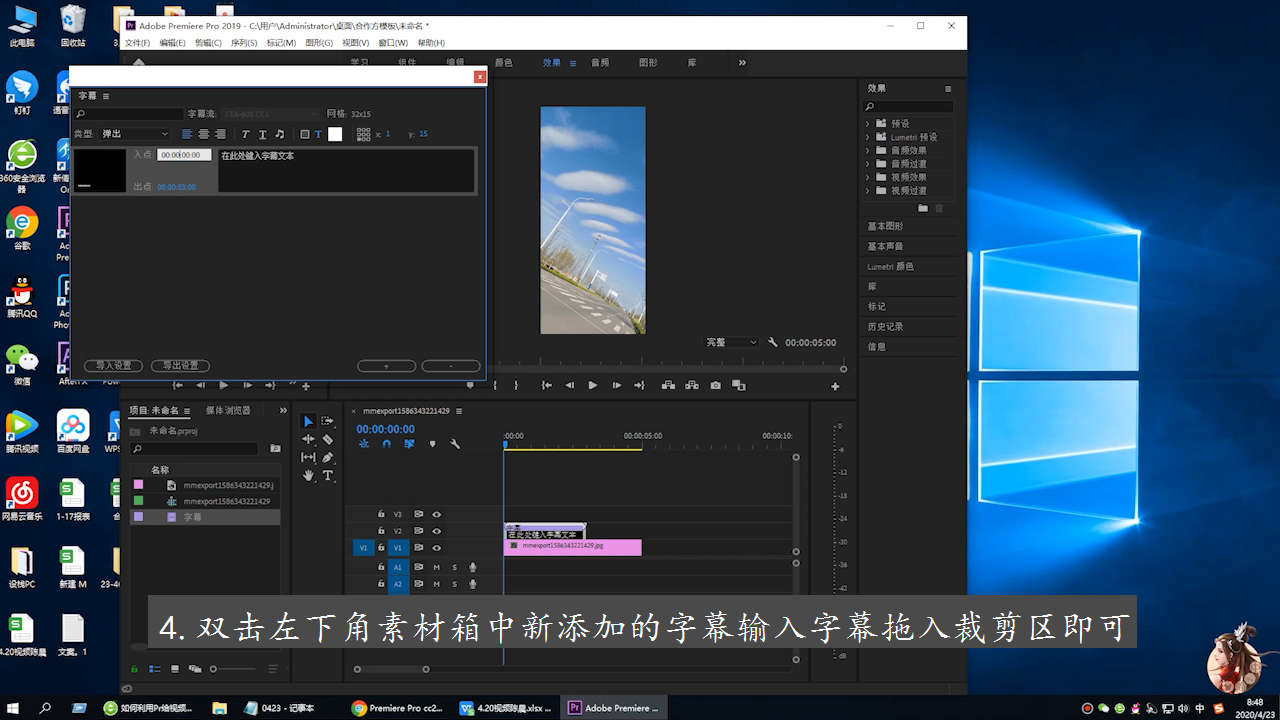Switch to the 媒体浏览器 tab
The width and height of the screenshot is (1280, 720).
click(228, 410)
